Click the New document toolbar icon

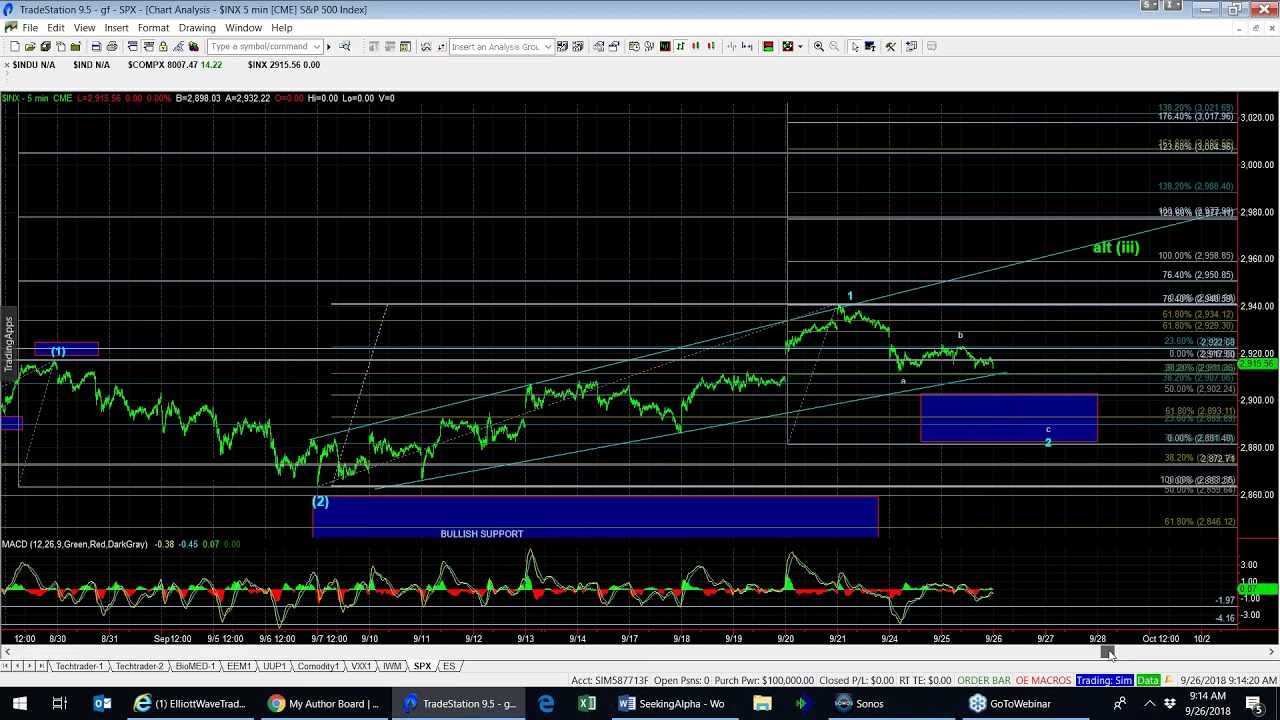click(15, 46)
